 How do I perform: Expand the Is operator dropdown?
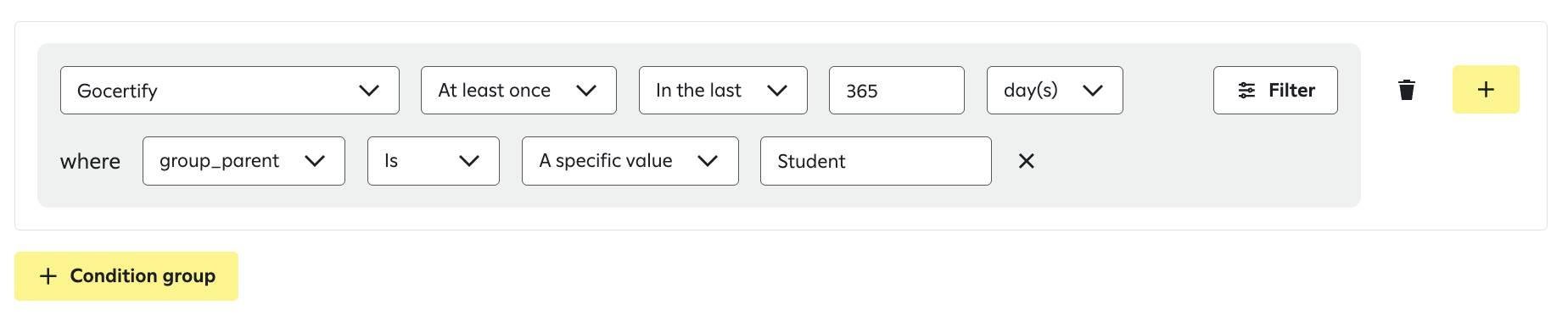[433, 161]
